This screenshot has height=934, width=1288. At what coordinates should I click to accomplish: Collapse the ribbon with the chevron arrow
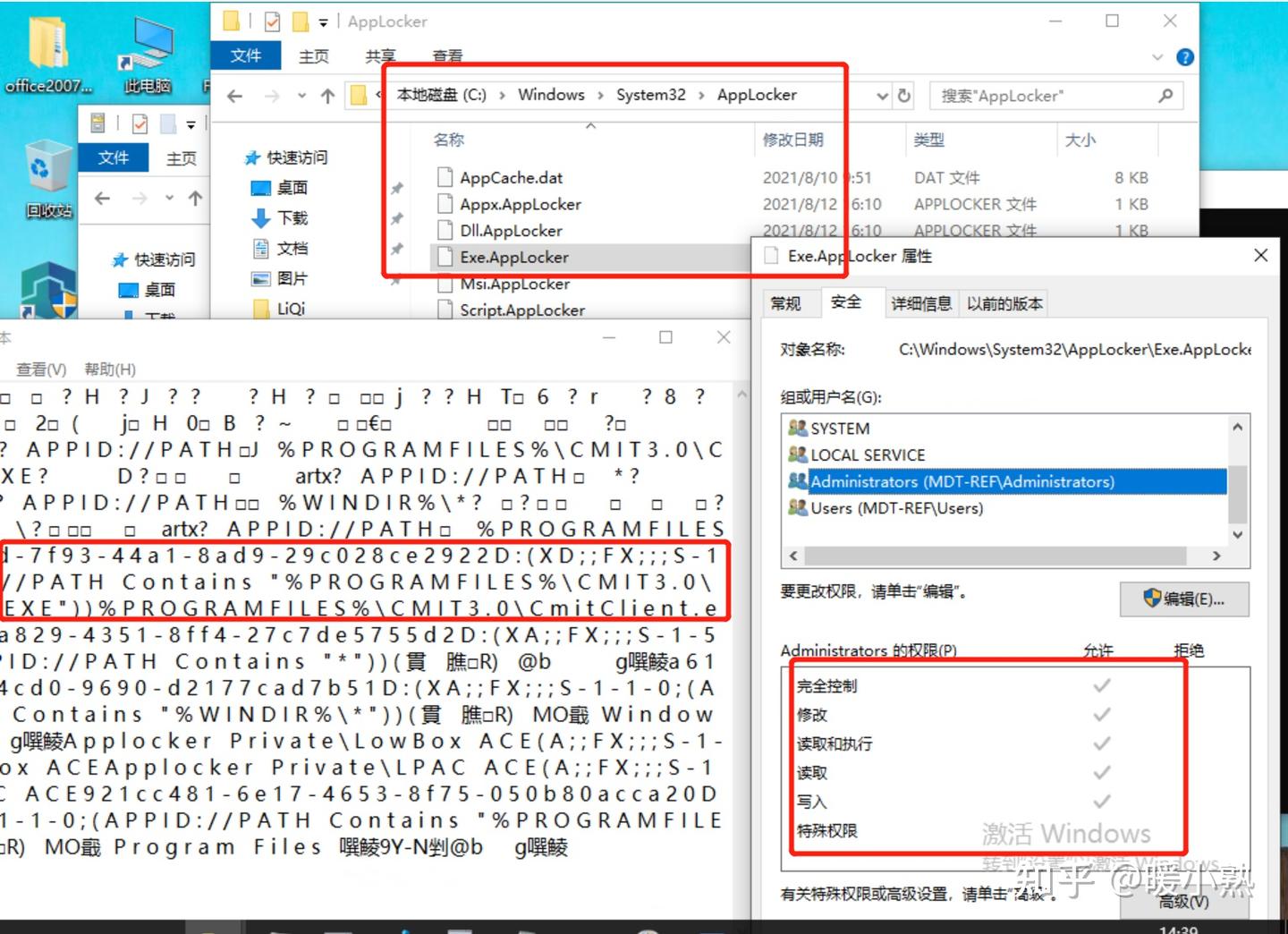point(1157,56)
